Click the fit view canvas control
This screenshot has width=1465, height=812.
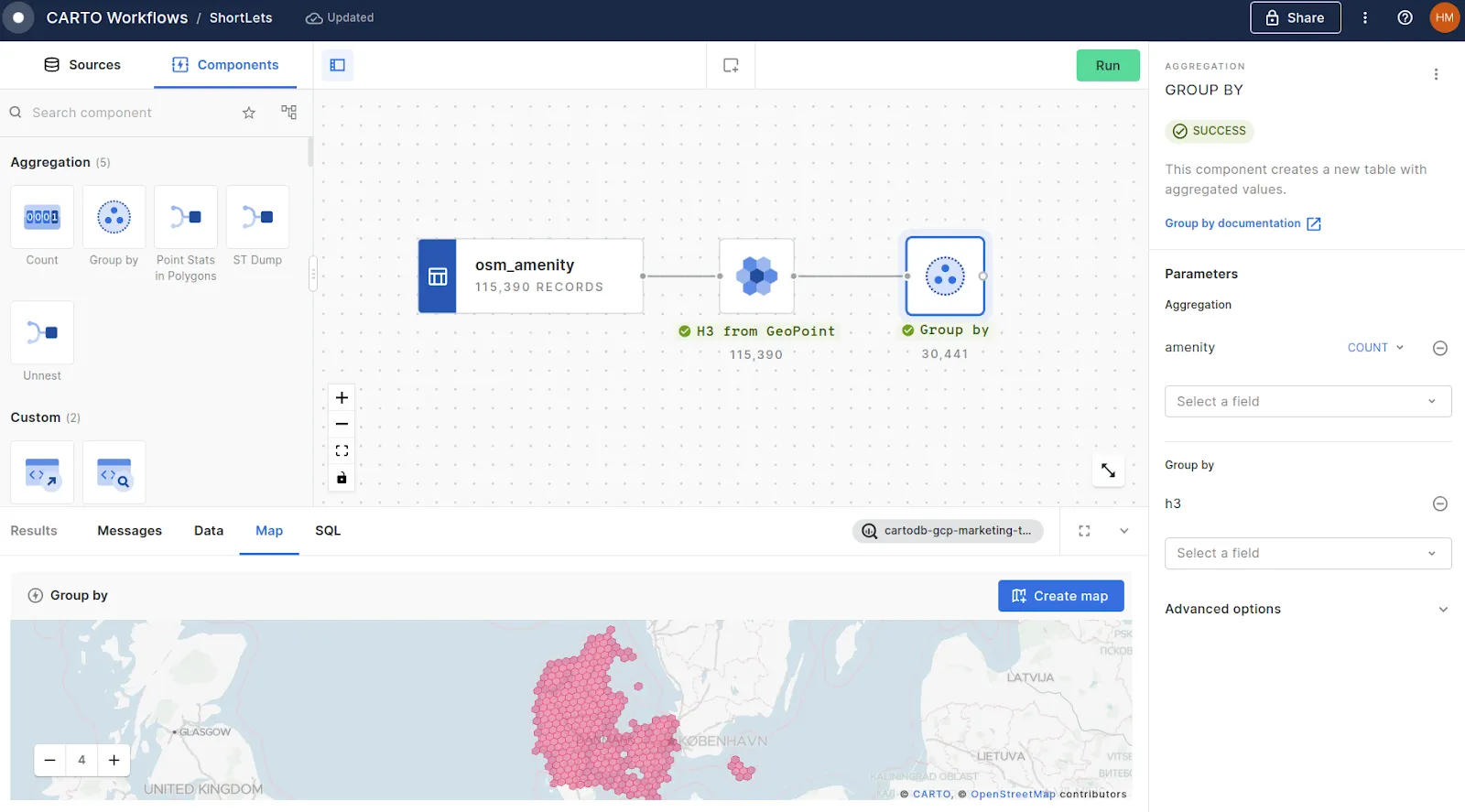[x=342, y=451]
